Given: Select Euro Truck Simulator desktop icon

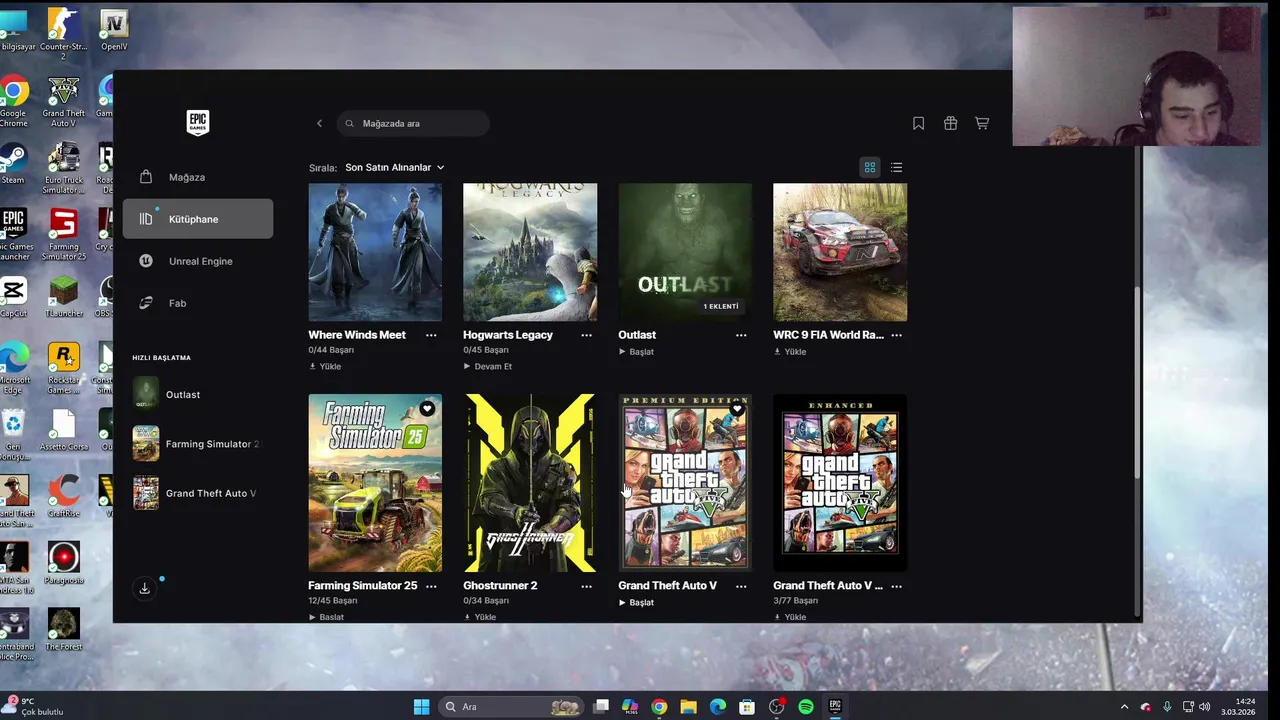Looking at the screenshot, I should coord(64,168).
